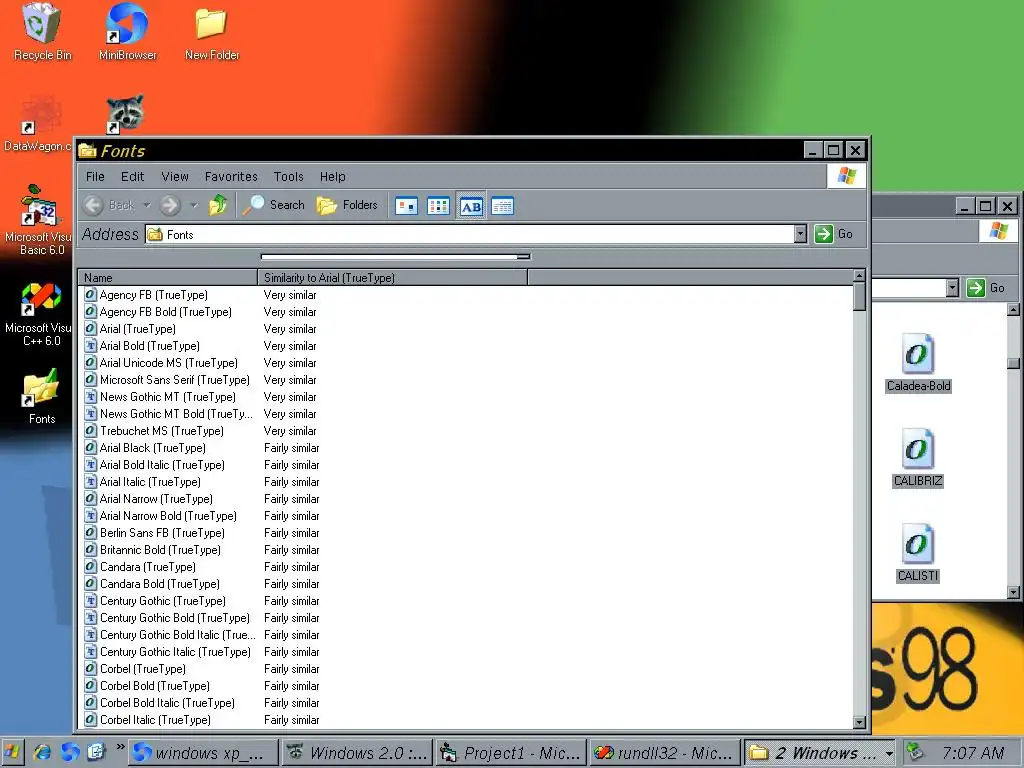1024x768 pixels.
Task: Click Century Gothic Italic (TrueType) entry
Action: [x=175, y=651]
